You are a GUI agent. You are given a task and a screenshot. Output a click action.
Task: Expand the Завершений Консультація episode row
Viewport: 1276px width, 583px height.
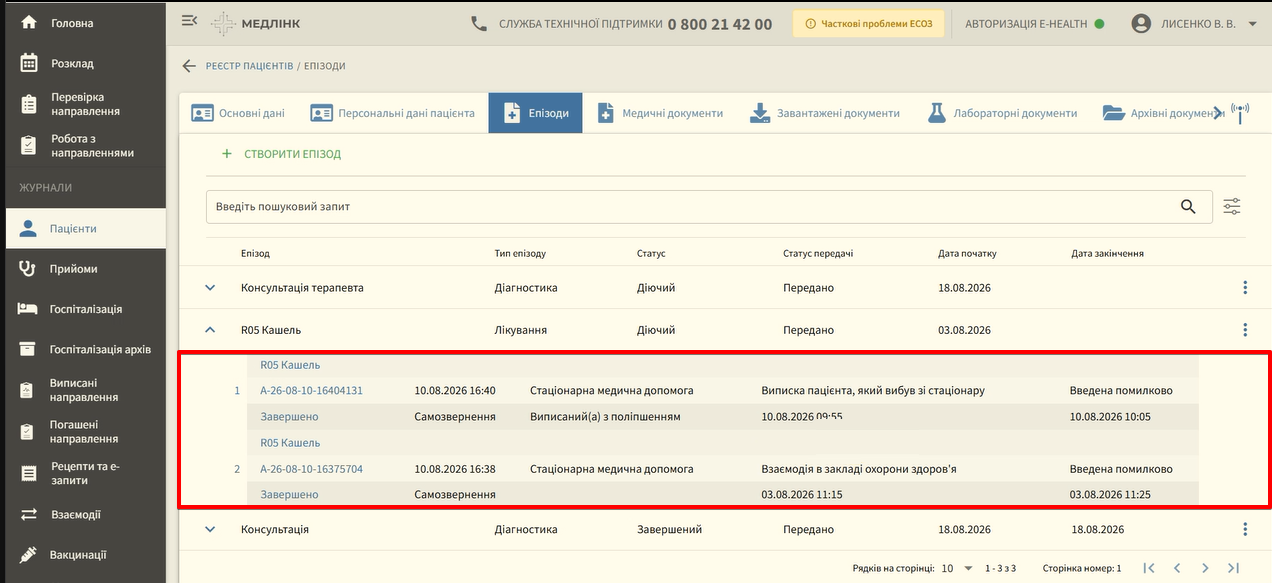click(210, 530)
